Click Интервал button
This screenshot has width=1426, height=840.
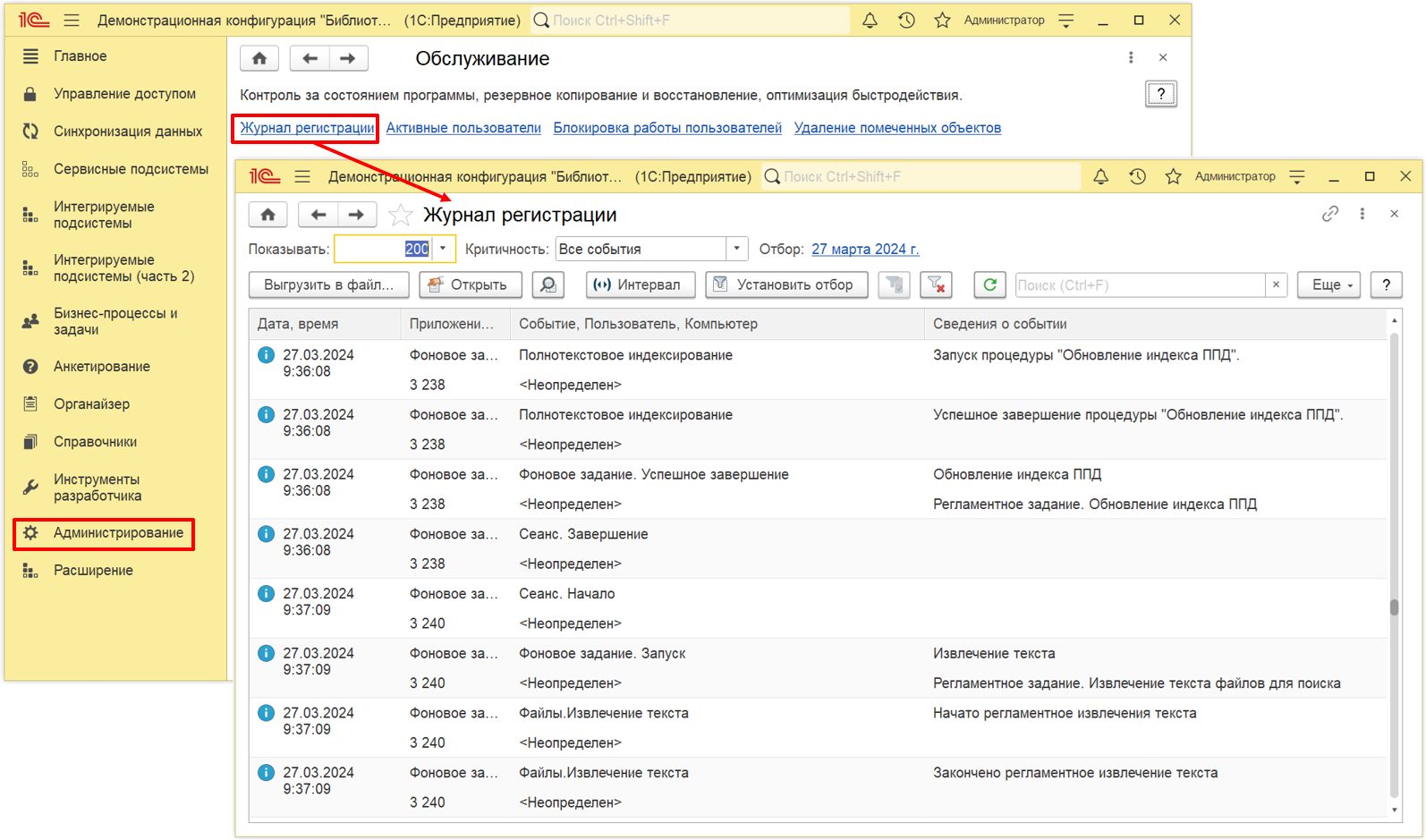point(641,284)
